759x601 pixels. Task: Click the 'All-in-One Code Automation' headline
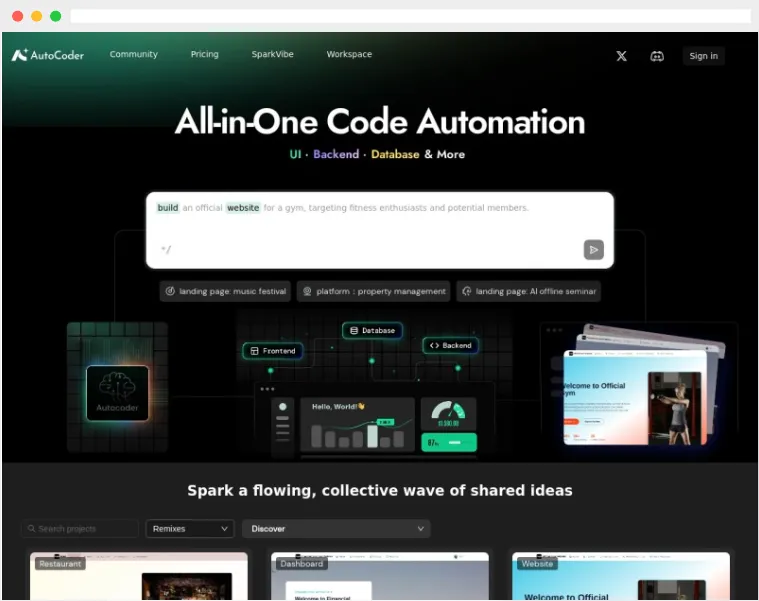[380, 121]
